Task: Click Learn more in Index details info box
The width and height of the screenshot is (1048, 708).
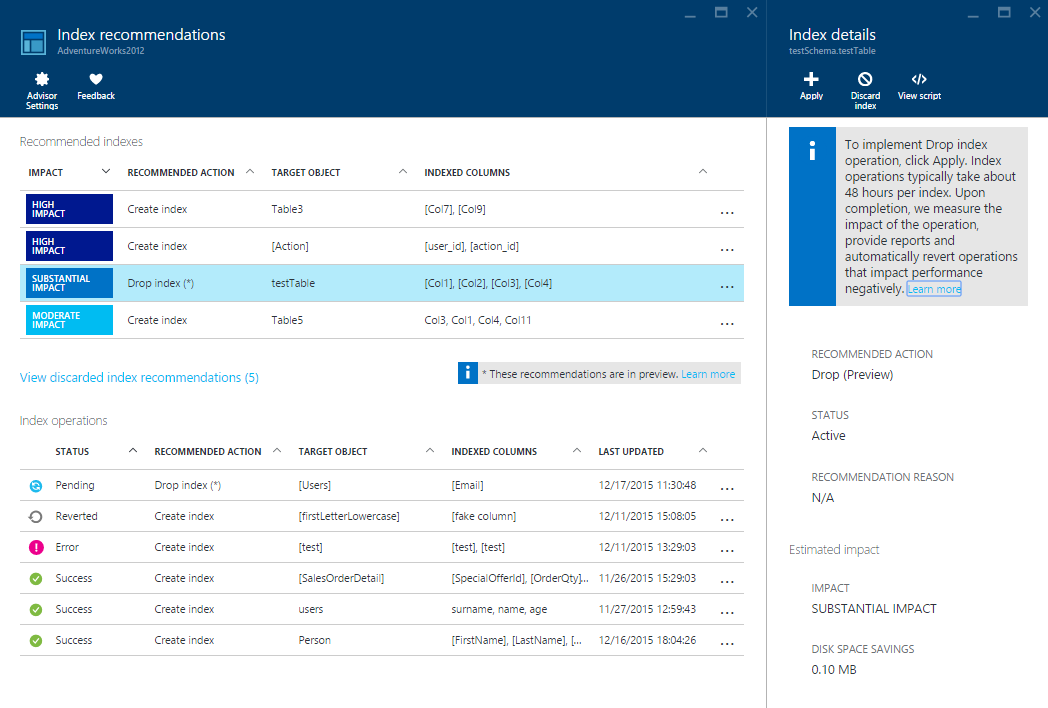Action: [x=933, y=289]
